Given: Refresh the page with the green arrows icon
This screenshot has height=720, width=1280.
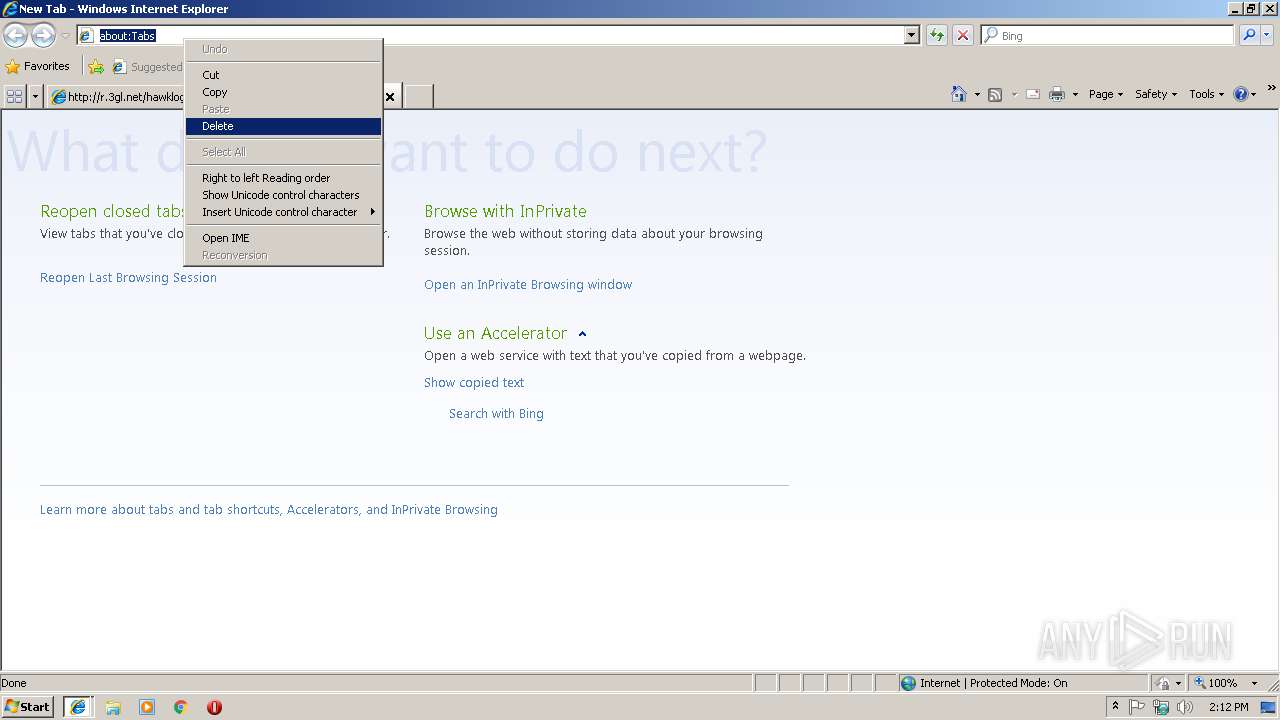Looking at the screenshot, I should click(x=937, y=35).
